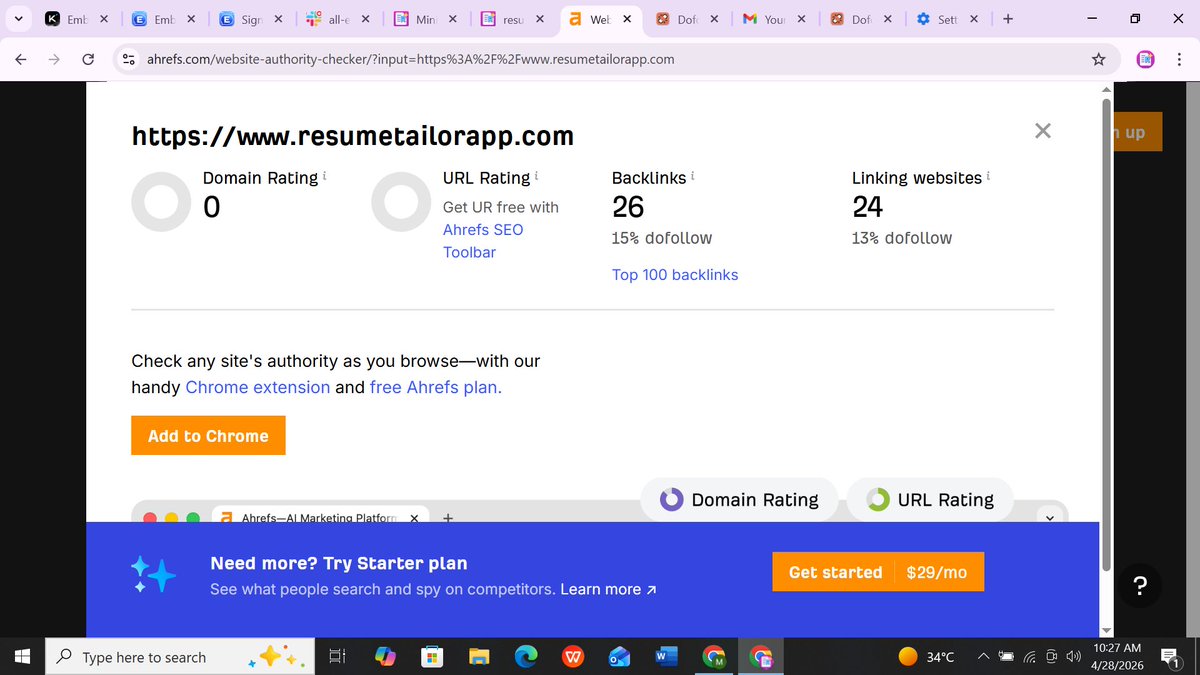Screen dimensions: 1200x675
Task: Click the URL Rating pill with green ring
Action: (930, 500)
